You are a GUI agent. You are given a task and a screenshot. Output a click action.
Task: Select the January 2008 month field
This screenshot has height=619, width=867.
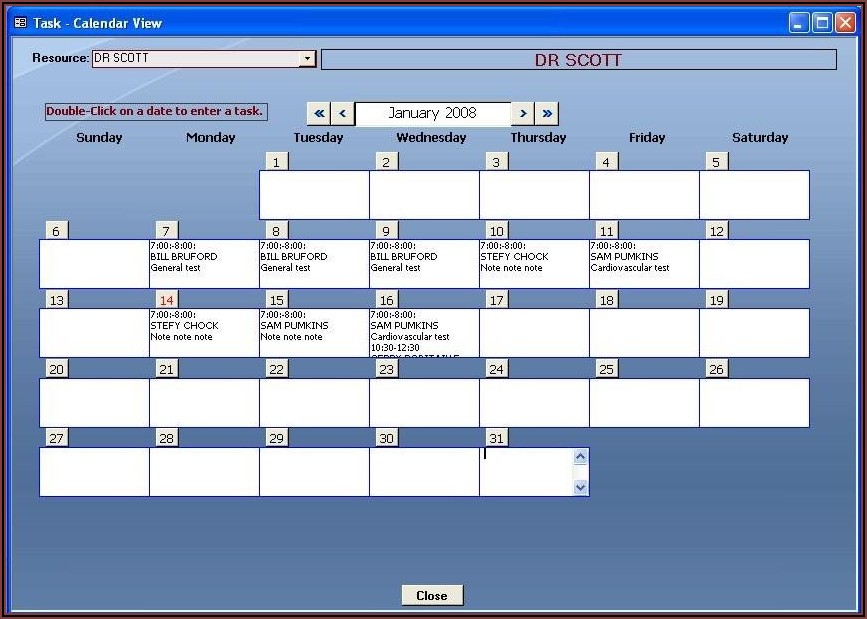click(x=432, y=114)
